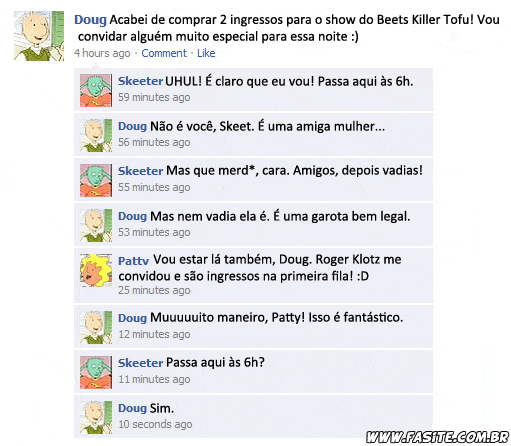Click Doug's avatar on the 'Sim.' comment
Viewport: 511px width, 446px height.
click(96, 417)
